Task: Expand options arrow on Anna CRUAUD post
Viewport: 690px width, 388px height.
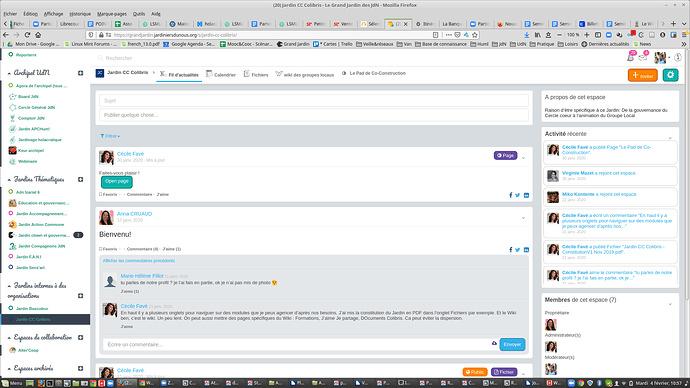Action: (x=523, y=218)
